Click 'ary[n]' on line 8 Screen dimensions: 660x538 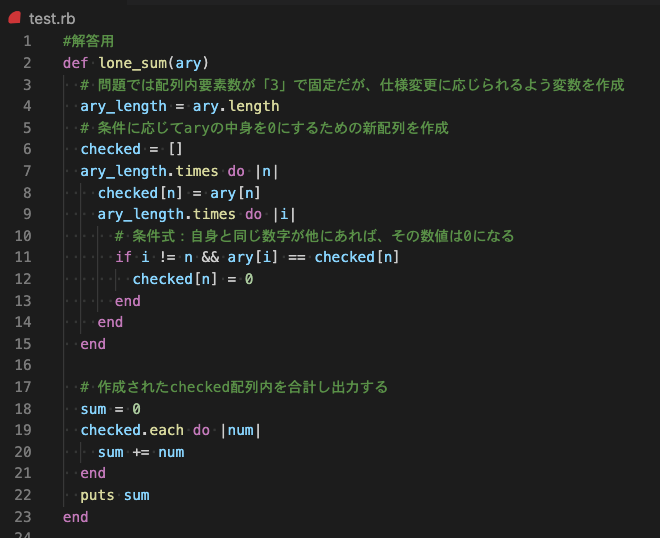click(x=235, y=193)
